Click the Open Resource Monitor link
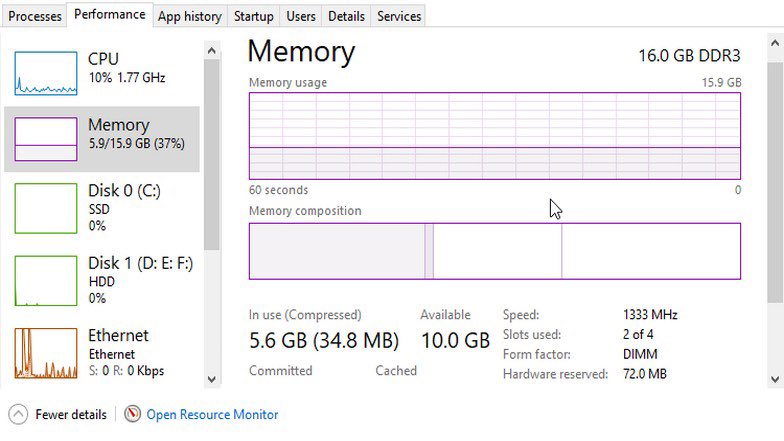Screen dimensions: 784x441 coord(212,414)
